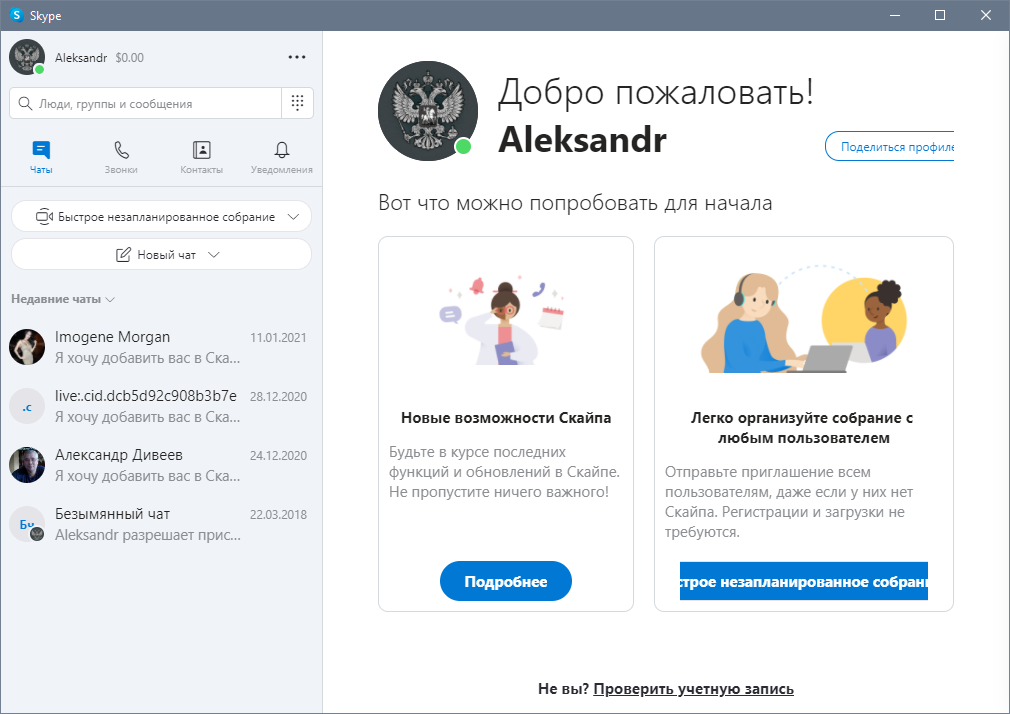The height and width of the screenshot is (714, 1010).
Task: Expand the Новый чат dropdown chevron
Action: [214, 255]
